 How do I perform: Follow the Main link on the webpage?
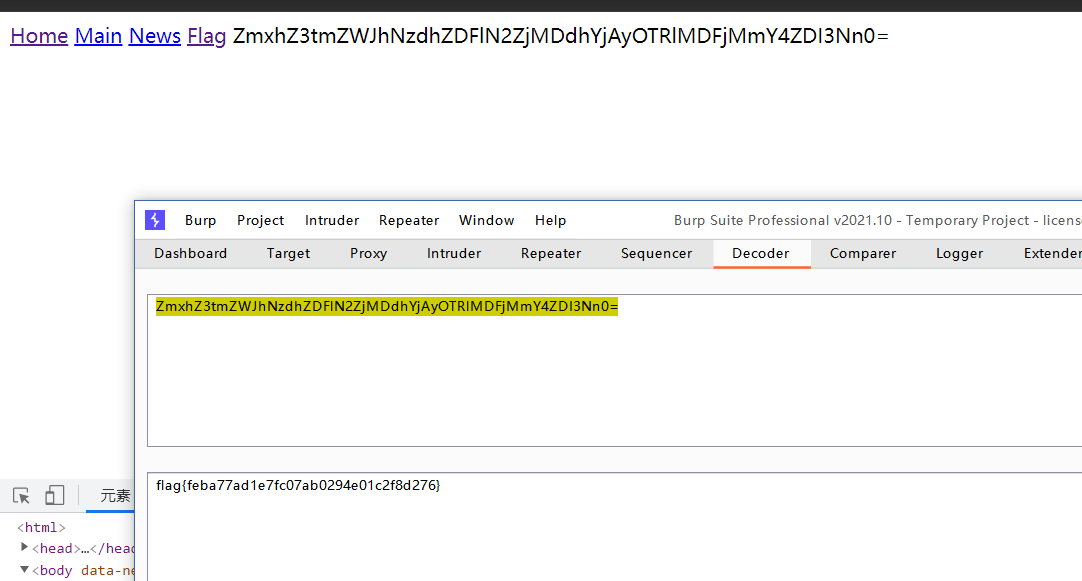[x=98, y=36]
